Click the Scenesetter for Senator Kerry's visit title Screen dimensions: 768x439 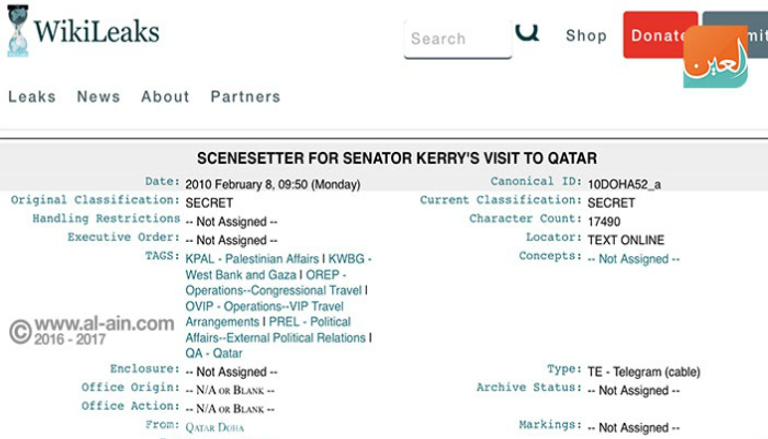point(397,158)
